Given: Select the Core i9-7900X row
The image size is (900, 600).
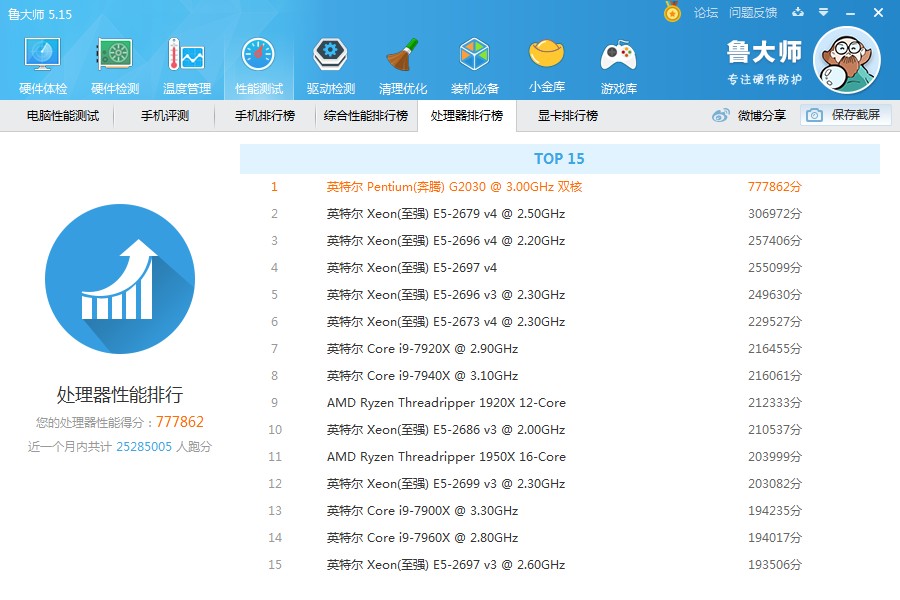Looking at the screenshot, I should coord(560,510).
